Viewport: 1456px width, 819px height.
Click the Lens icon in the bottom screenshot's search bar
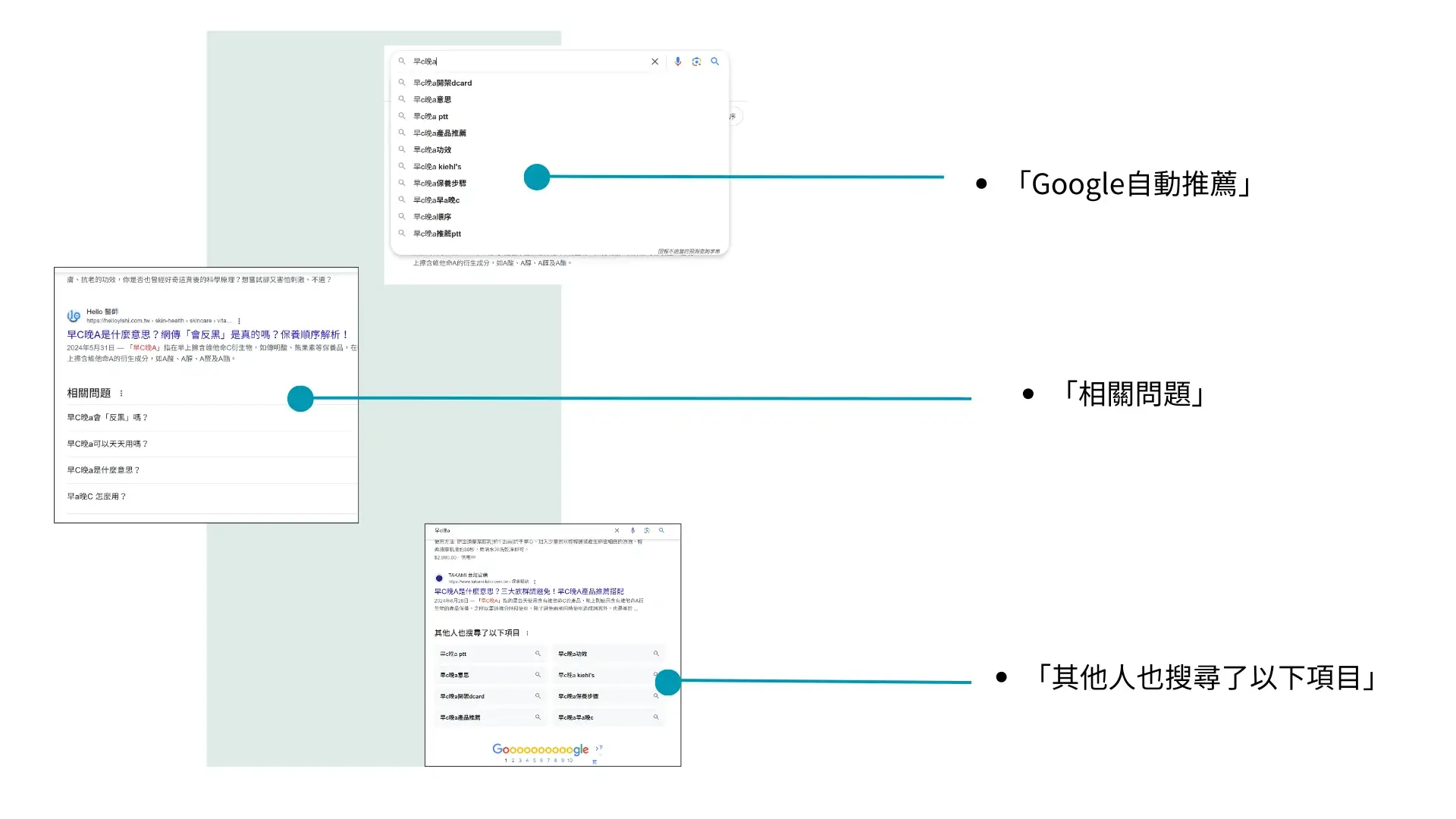647,531
